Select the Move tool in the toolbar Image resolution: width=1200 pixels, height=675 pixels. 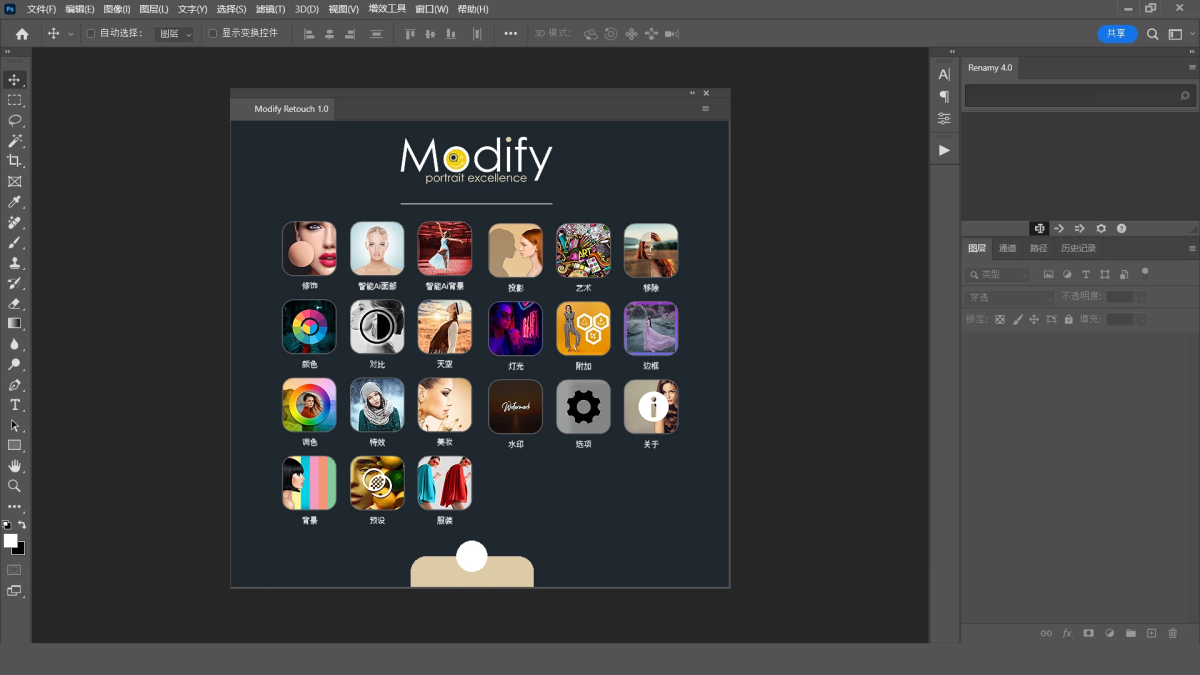point(14,80)
